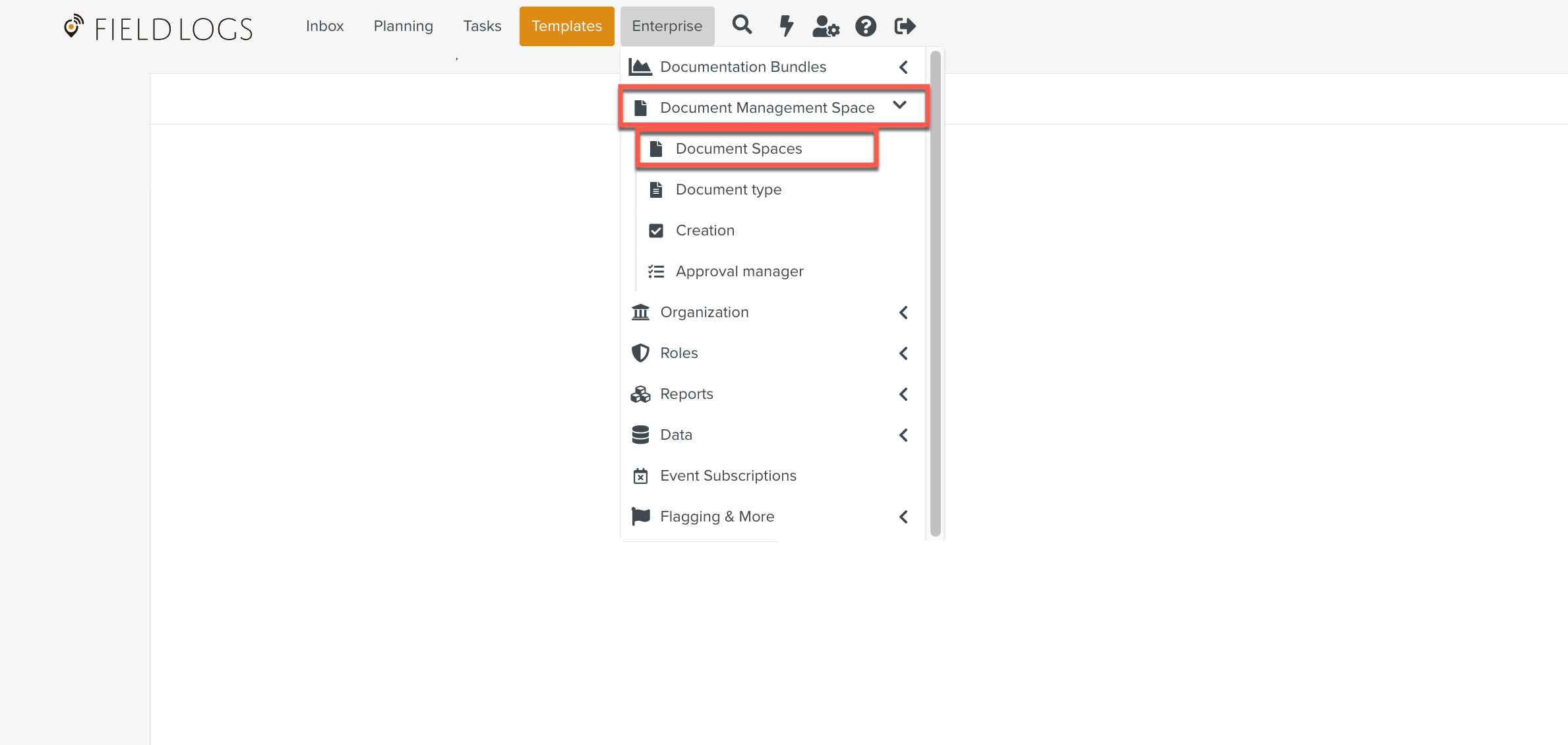Screen dimensions: 1568x745
Task: Open the search icon in top navigation
Action: point(742,25)
